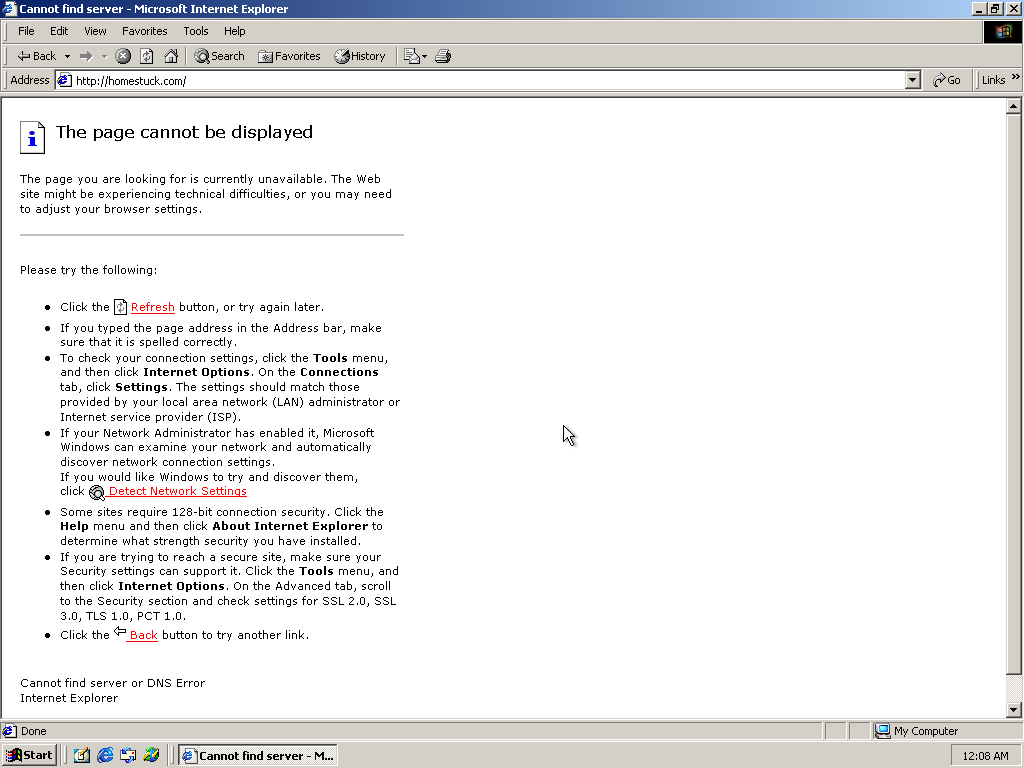Open the File menu

[26, 31]
